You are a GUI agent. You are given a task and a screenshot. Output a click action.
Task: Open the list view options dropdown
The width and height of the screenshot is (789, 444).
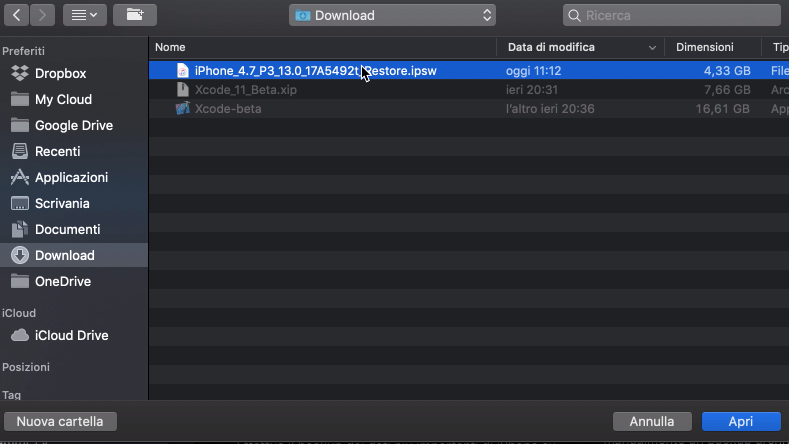85,15
